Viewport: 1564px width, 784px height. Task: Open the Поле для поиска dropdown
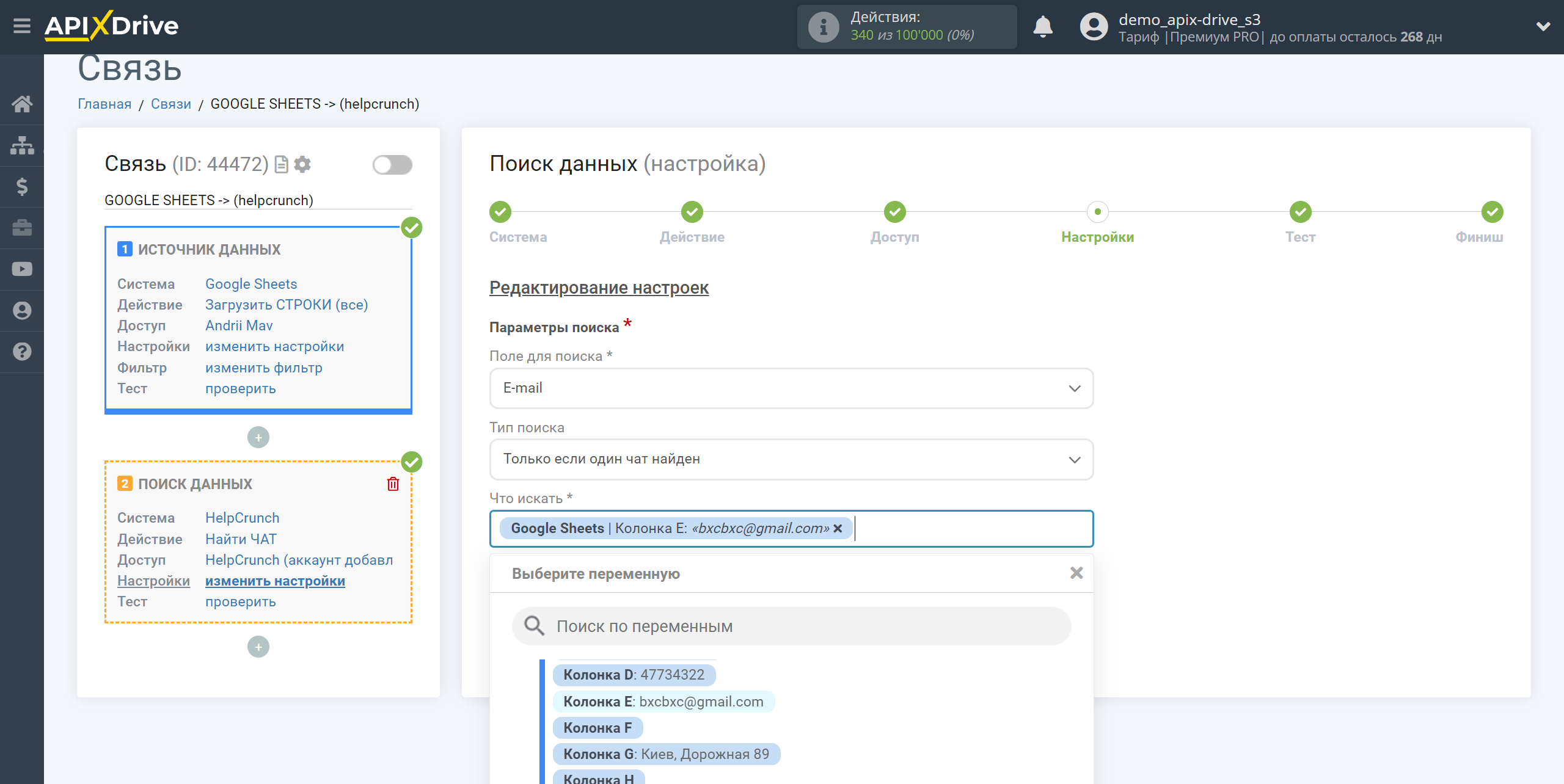(x=791, y=388)
